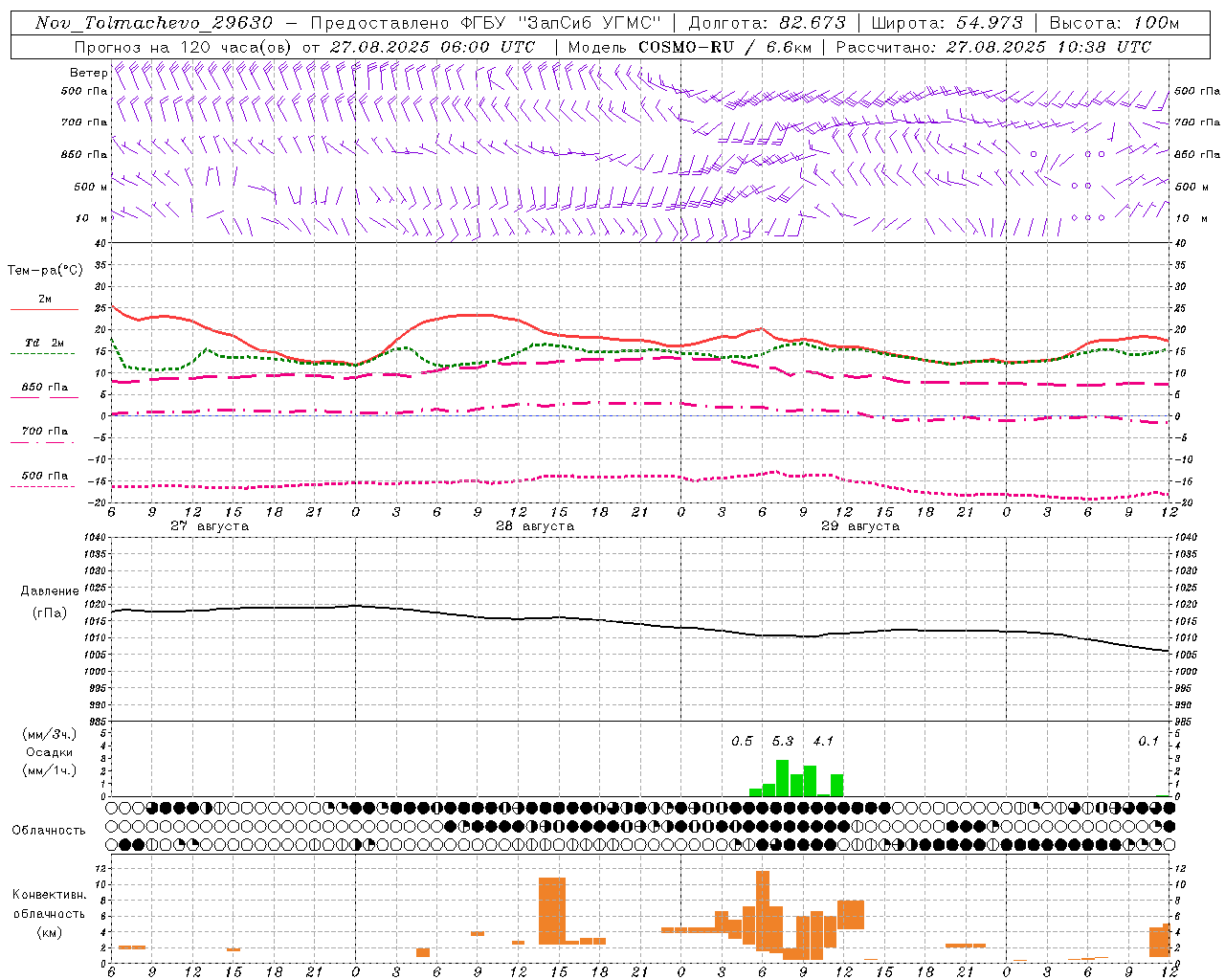Click the station title Nov_Tolmachevo_29630
Viewport: 1225px width, 980px height.
[x=153, y=23]
